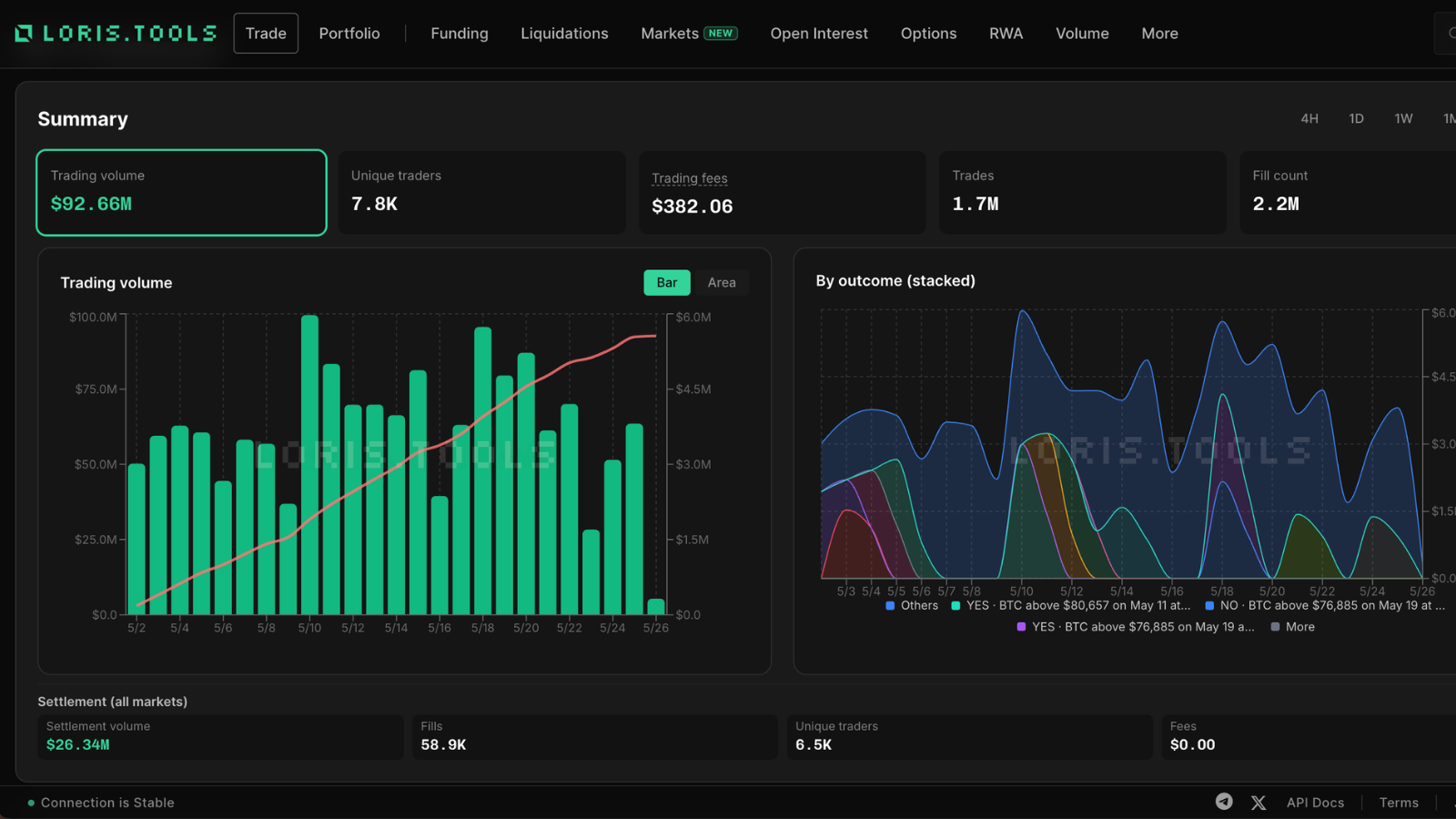This screenshot has height=819, width=1456.
Task: Select the 1D timeframe
Action: pyautogui.click(x=1356, y=118)
